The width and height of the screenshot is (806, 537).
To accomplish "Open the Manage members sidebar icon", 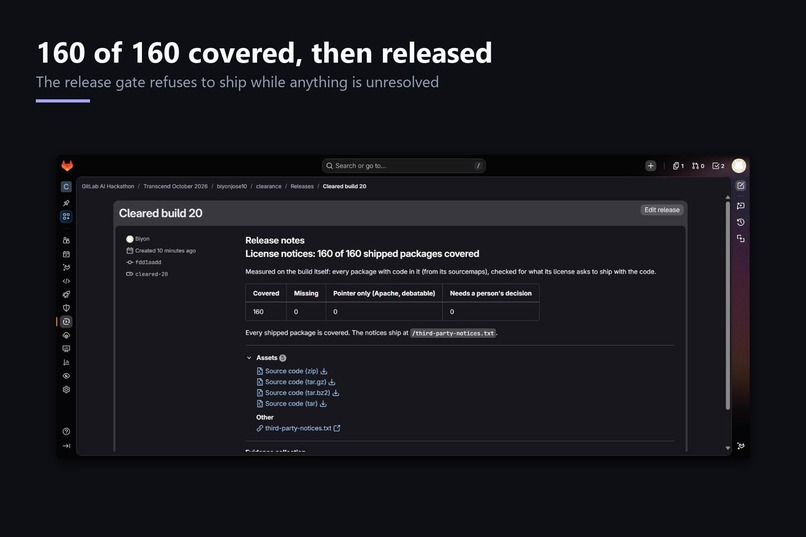I will (x=66, y=240).
